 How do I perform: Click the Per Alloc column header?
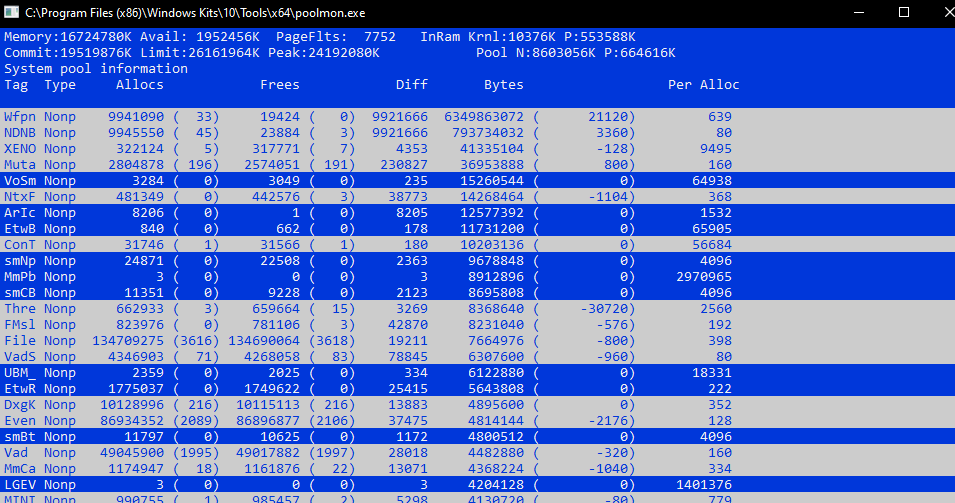tap(703, 85)
